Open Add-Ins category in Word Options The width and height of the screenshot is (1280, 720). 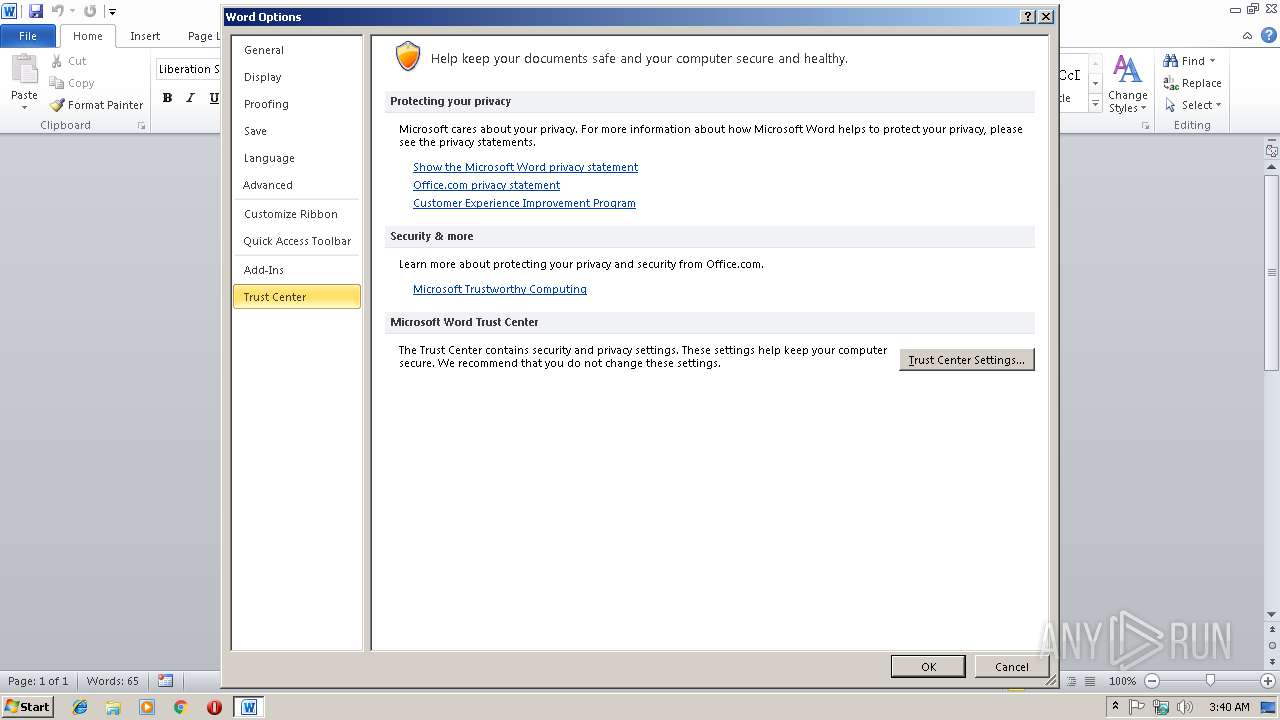(x=297, y=270)
